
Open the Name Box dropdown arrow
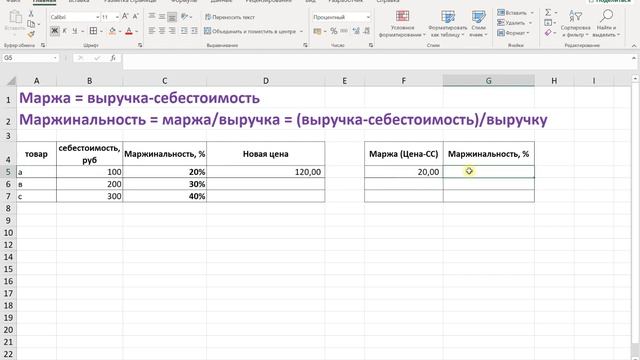[x=55, y=58]
